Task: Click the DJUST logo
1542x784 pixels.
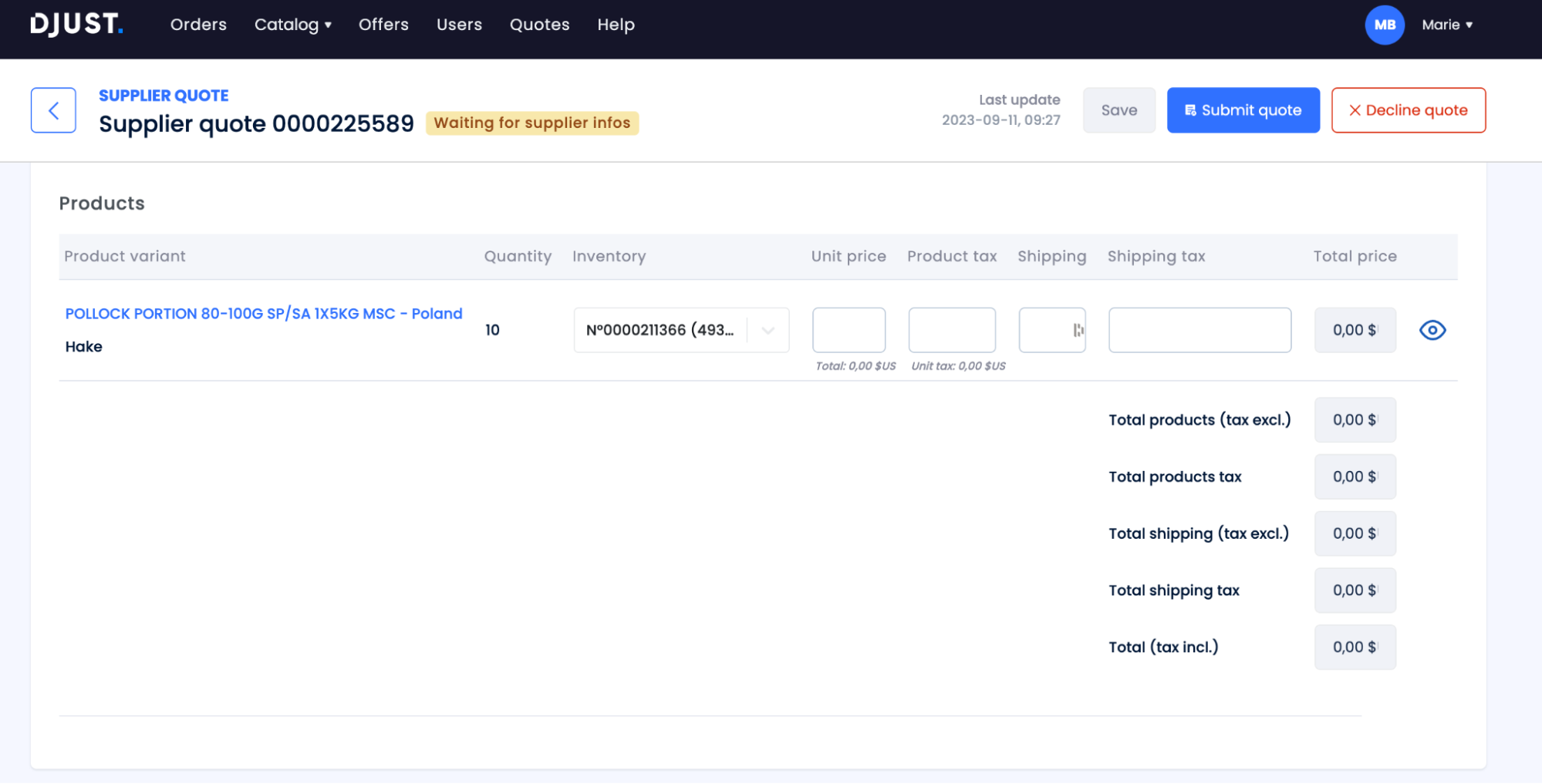Action: [75, 24]
